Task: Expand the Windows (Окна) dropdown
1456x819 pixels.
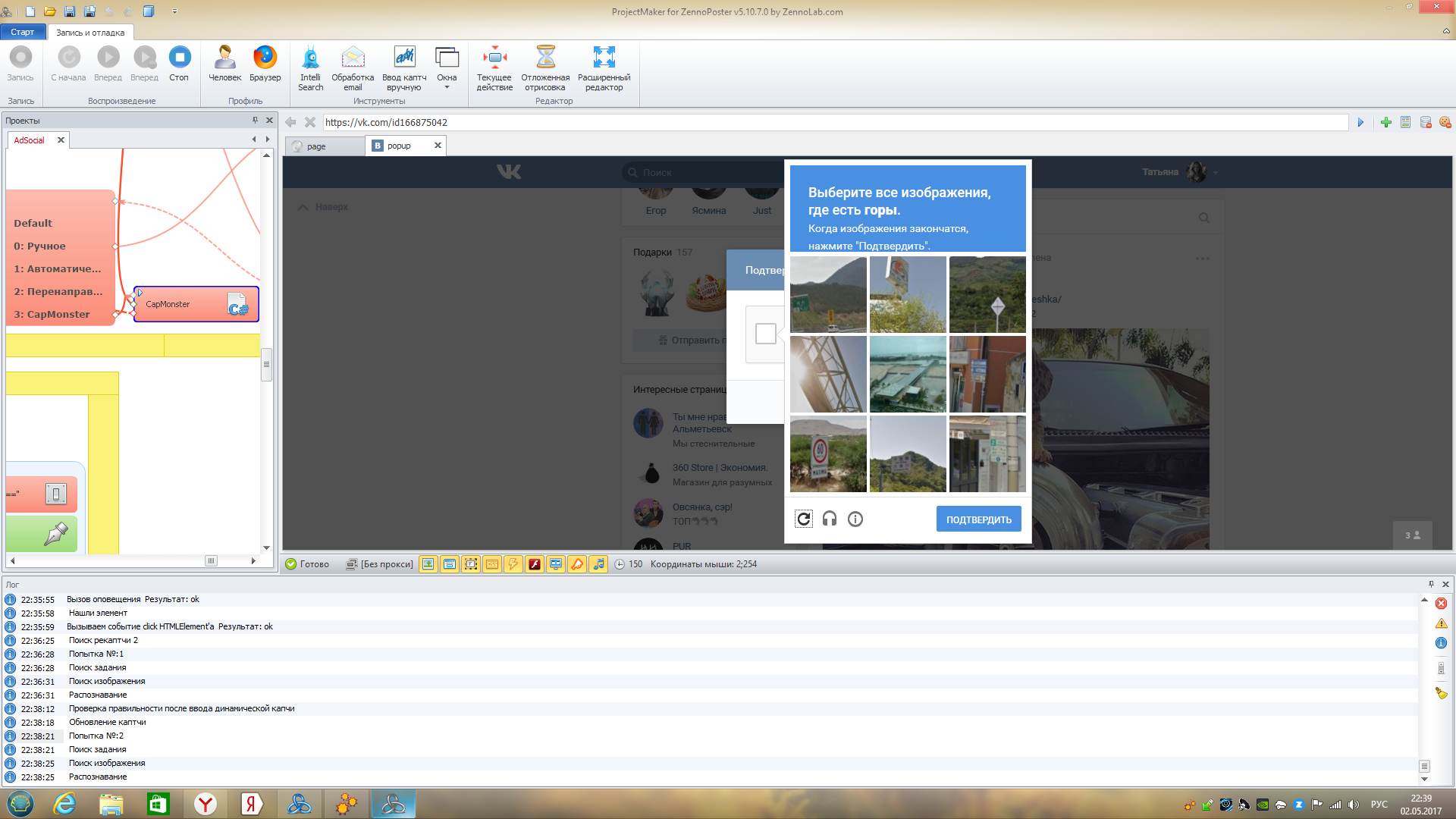Action: [x=447, y=87]
